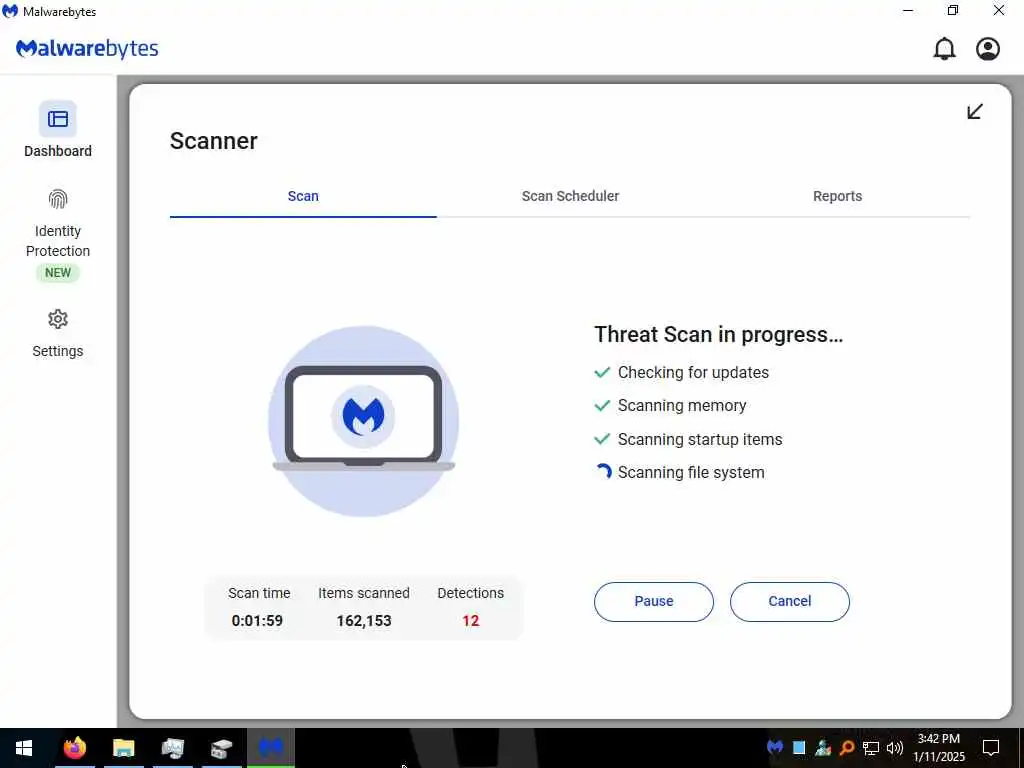Switch to the Scan tab
This screenshot has height=768, width=1024.
(303, 196)
